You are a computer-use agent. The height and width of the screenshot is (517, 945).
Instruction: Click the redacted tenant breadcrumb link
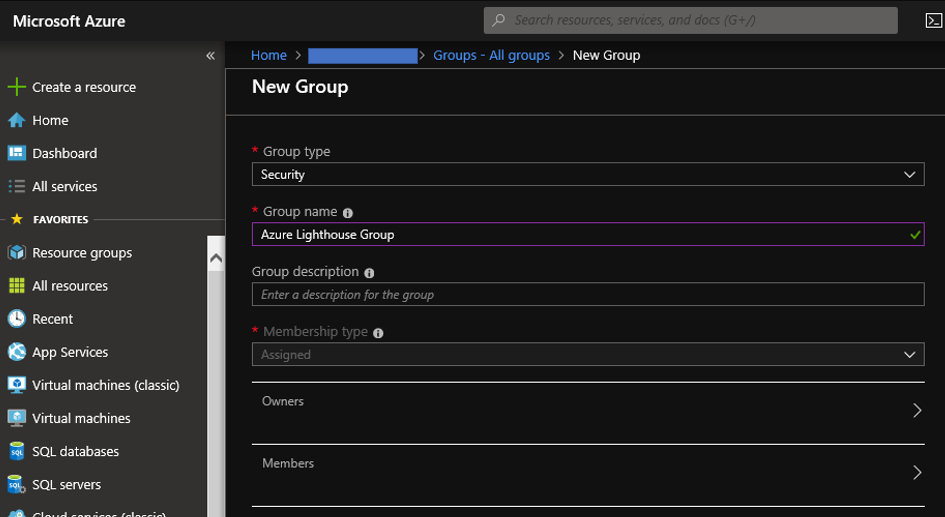tap(362, 56)
